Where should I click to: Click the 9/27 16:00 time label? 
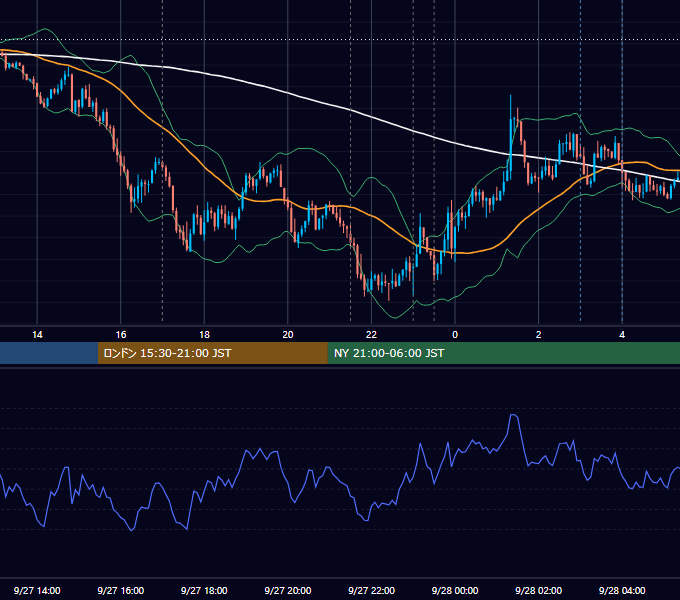[x=121, y=590]
